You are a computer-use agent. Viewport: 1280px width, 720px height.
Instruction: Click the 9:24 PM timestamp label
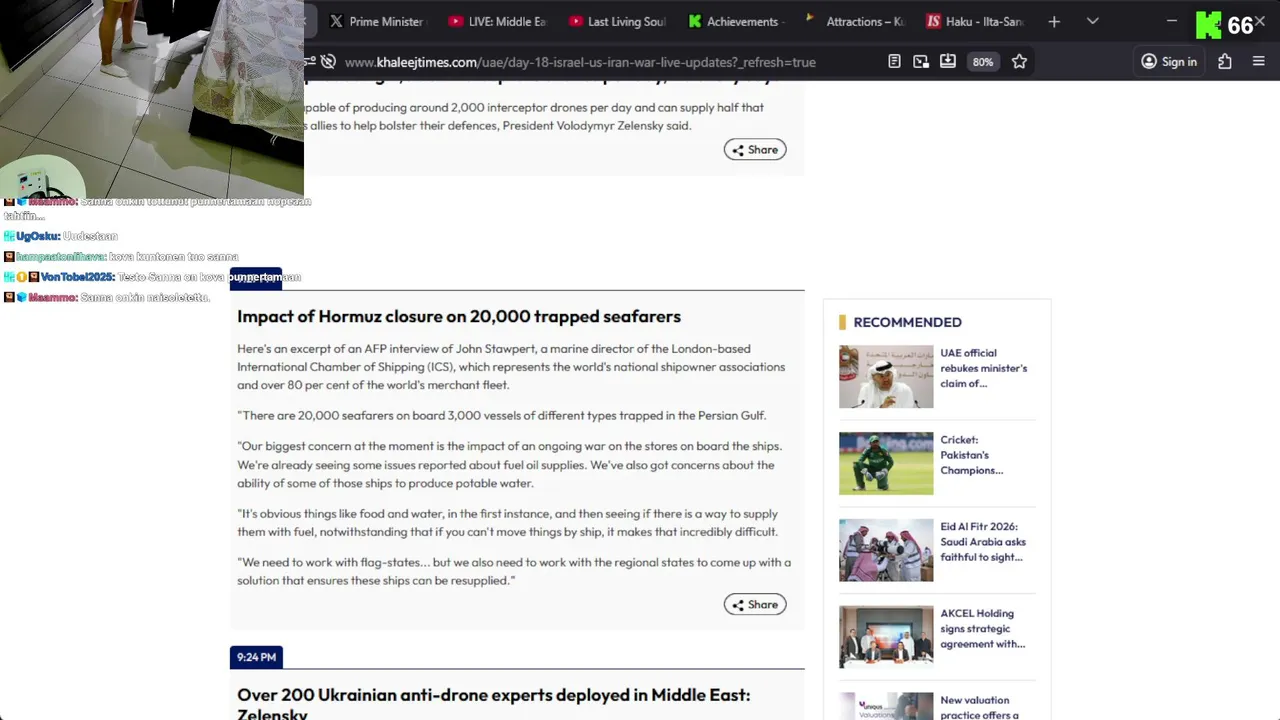[x=256, y=657]
